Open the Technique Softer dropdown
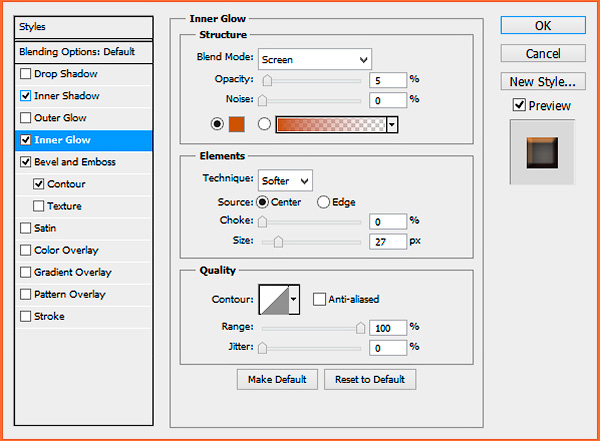The width and height of the screenshot is (600, 441). coord(285,180)
